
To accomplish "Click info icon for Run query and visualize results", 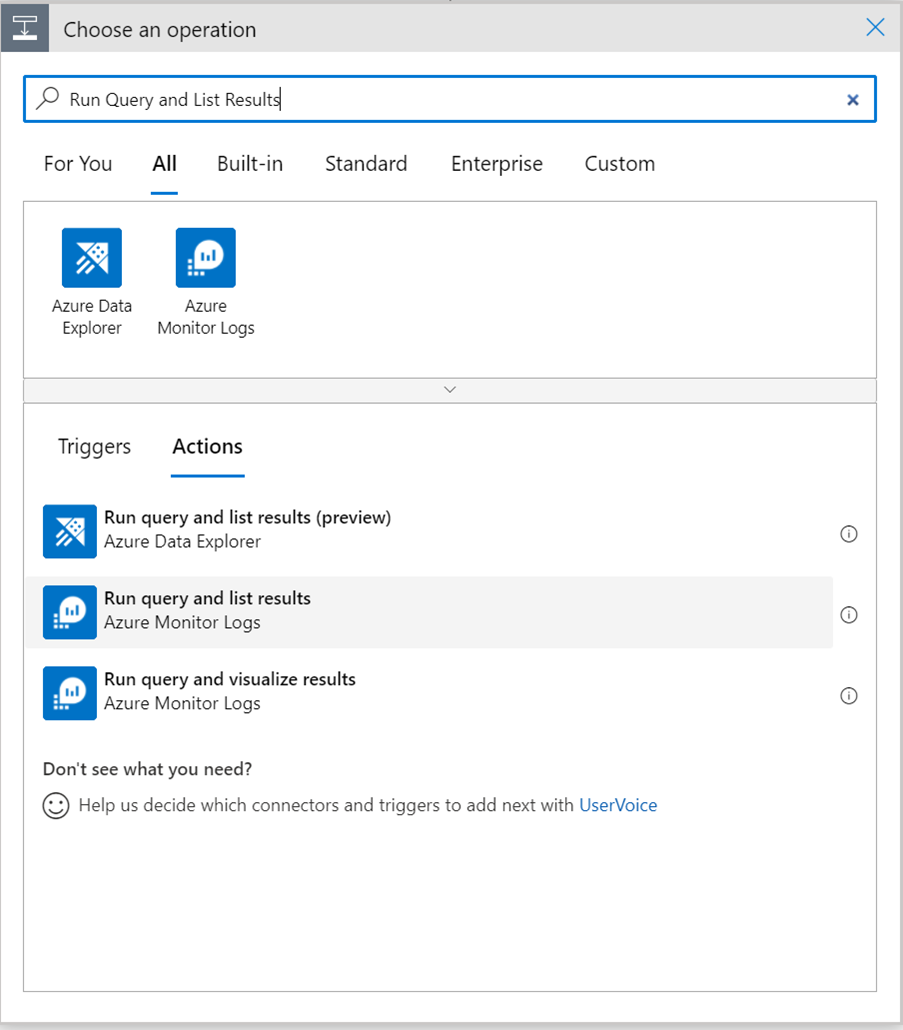I will 849,696.
